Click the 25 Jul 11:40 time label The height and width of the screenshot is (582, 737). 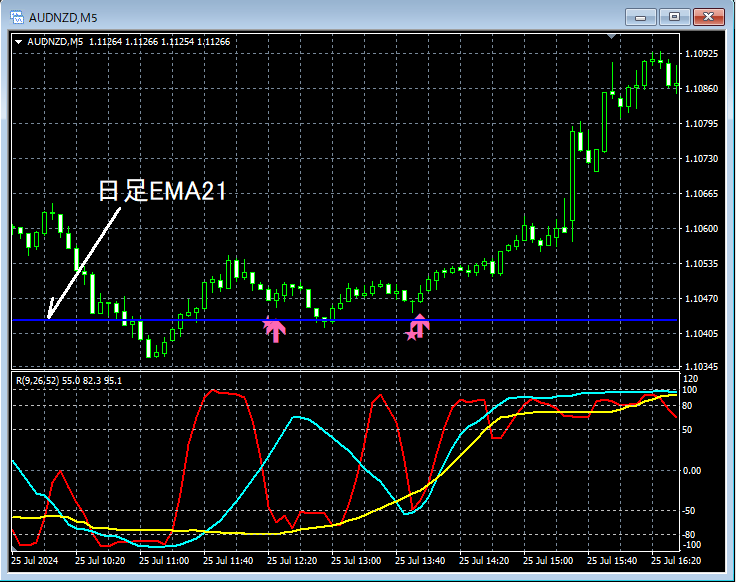pyautogui.click(x=228, y=560)
